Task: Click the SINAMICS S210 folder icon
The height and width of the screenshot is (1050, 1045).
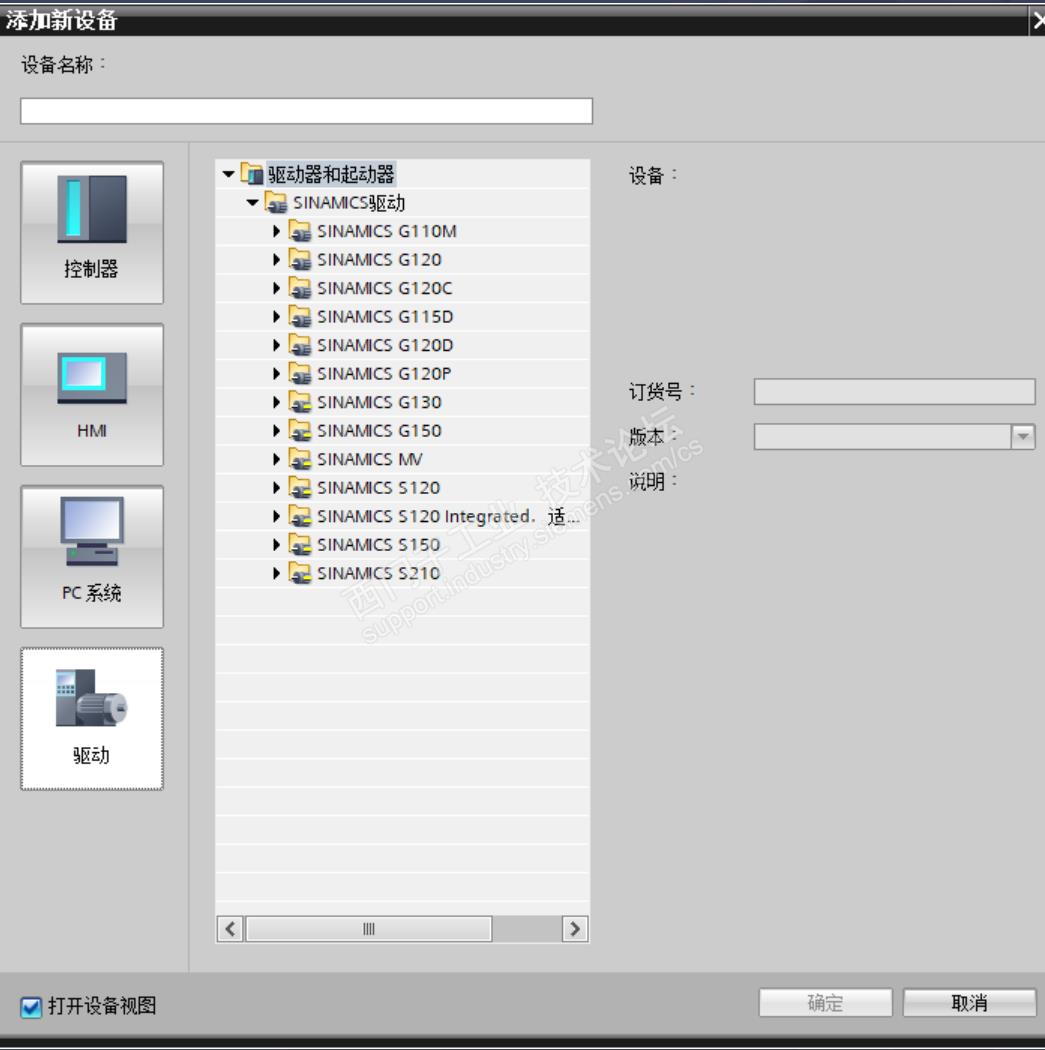Action: tap(300, 573)
